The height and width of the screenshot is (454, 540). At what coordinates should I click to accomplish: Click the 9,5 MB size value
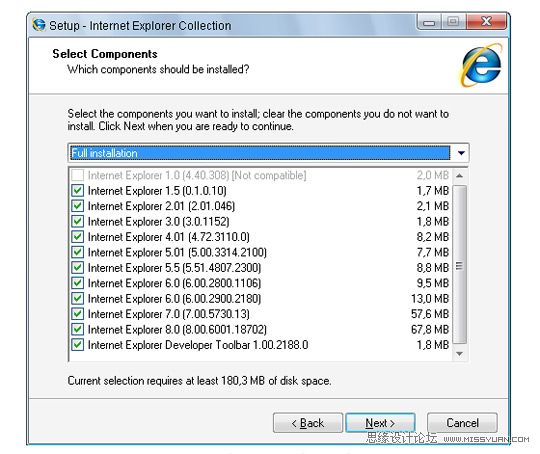click(433, 283)
